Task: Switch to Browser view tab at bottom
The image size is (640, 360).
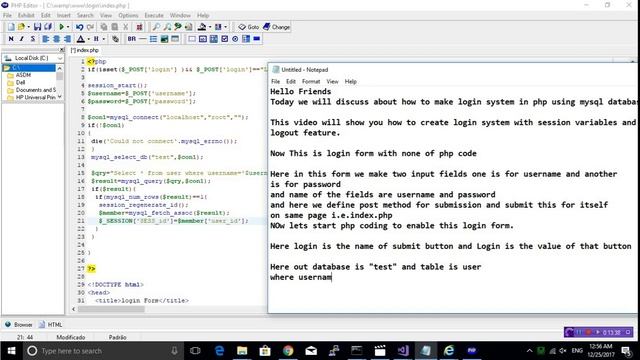Action: 19,324
